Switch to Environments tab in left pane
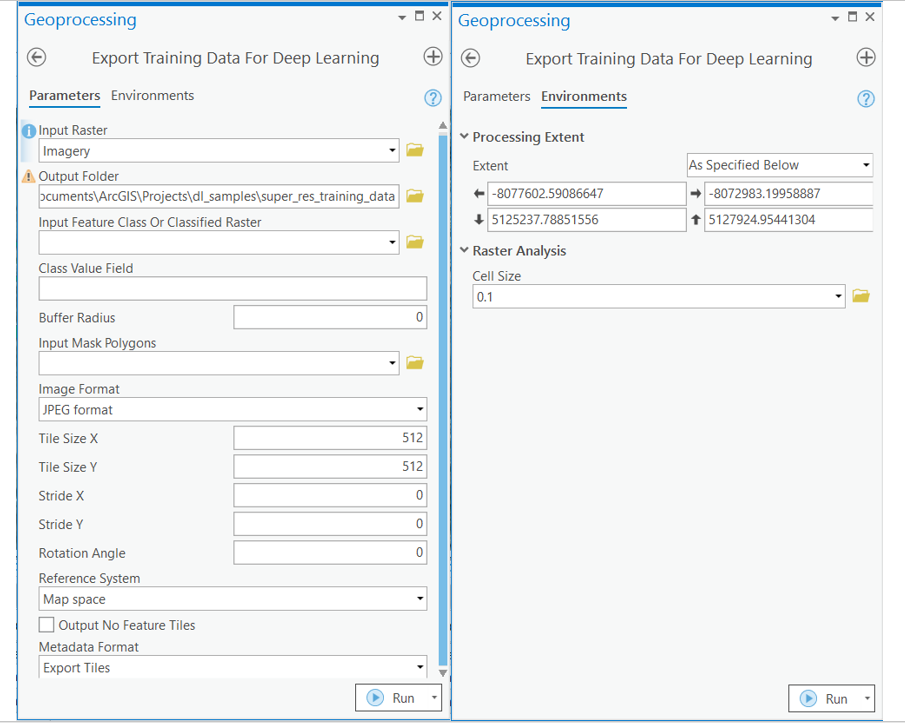This screenshot has height=723, width=905. (x=152, y=96)
